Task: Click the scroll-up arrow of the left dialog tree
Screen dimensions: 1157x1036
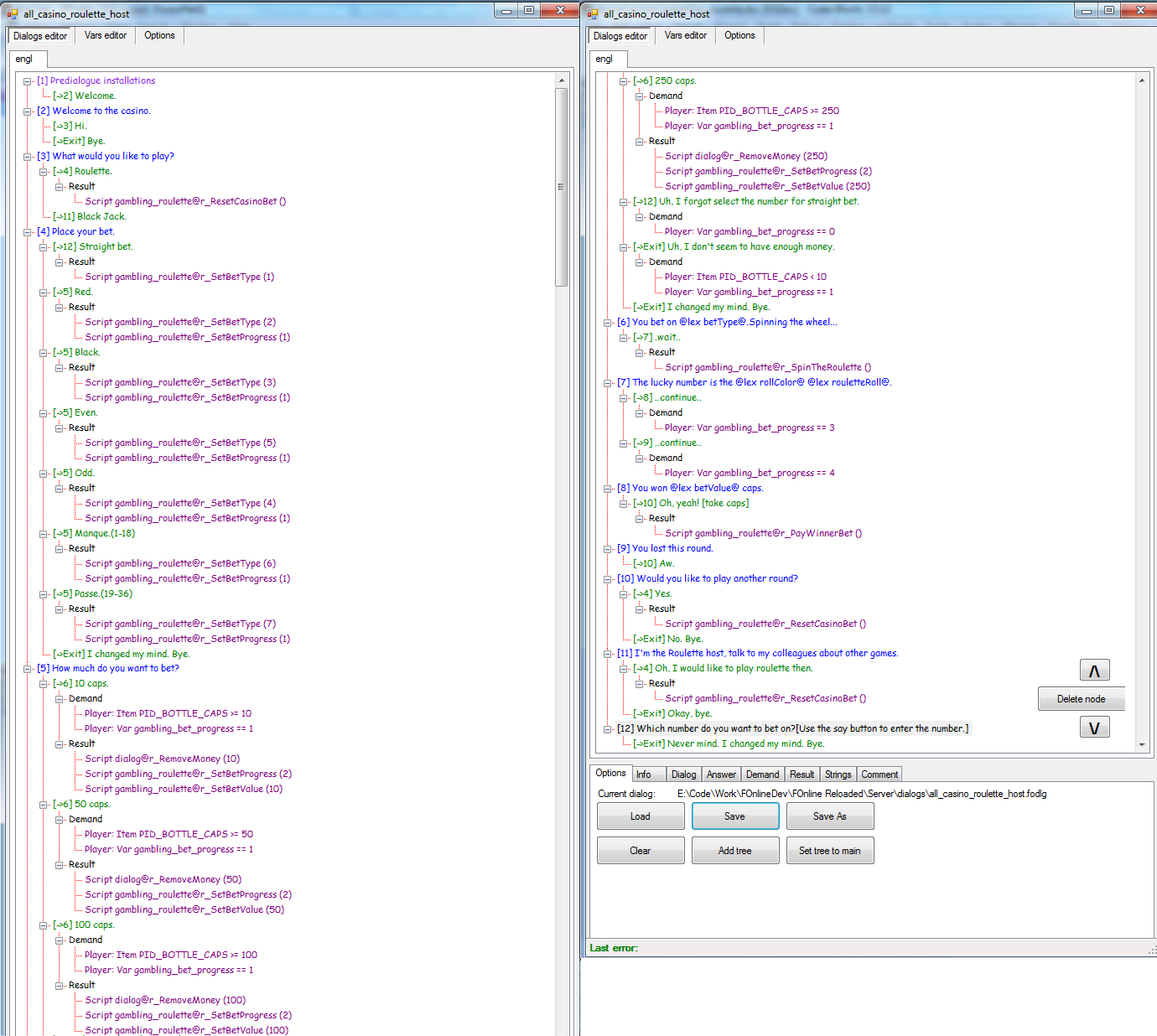Action: point(561,80)
